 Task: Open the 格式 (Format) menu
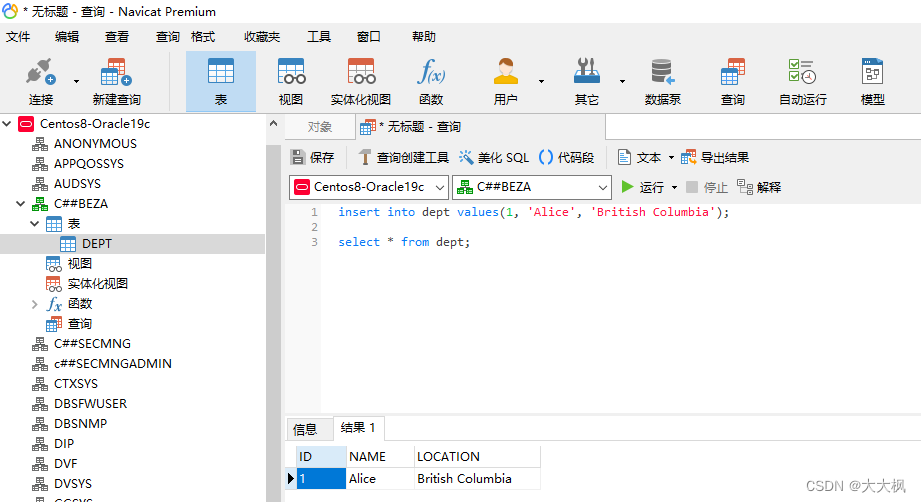click(203, 36)
